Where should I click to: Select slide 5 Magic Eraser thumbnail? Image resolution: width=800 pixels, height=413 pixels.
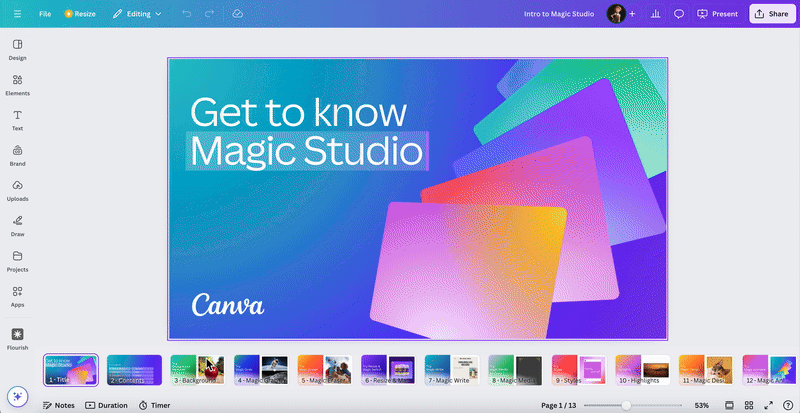click(x=324, y=370)
